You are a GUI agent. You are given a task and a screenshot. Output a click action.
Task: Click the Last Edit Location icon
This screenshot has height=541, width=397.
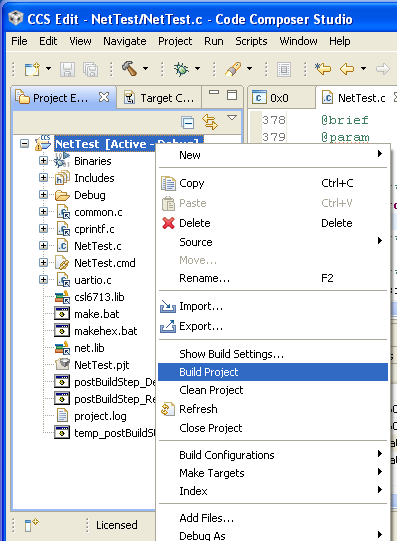click(x=323, y=68)
